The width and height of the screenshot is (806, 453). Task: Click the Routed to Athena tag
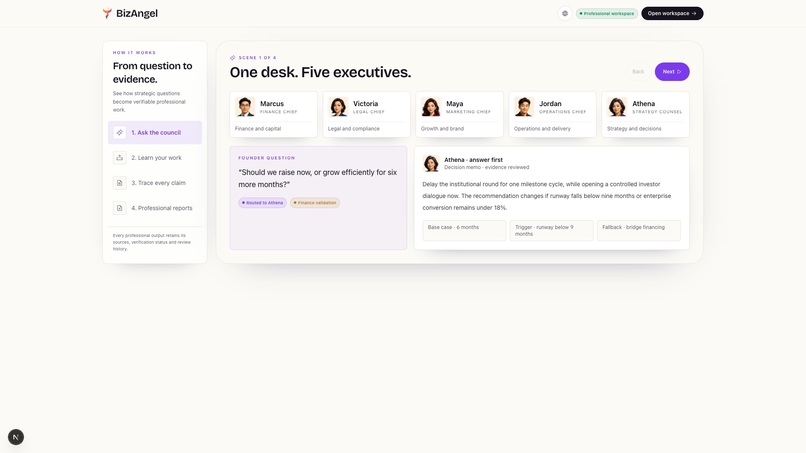click(263, 203)
